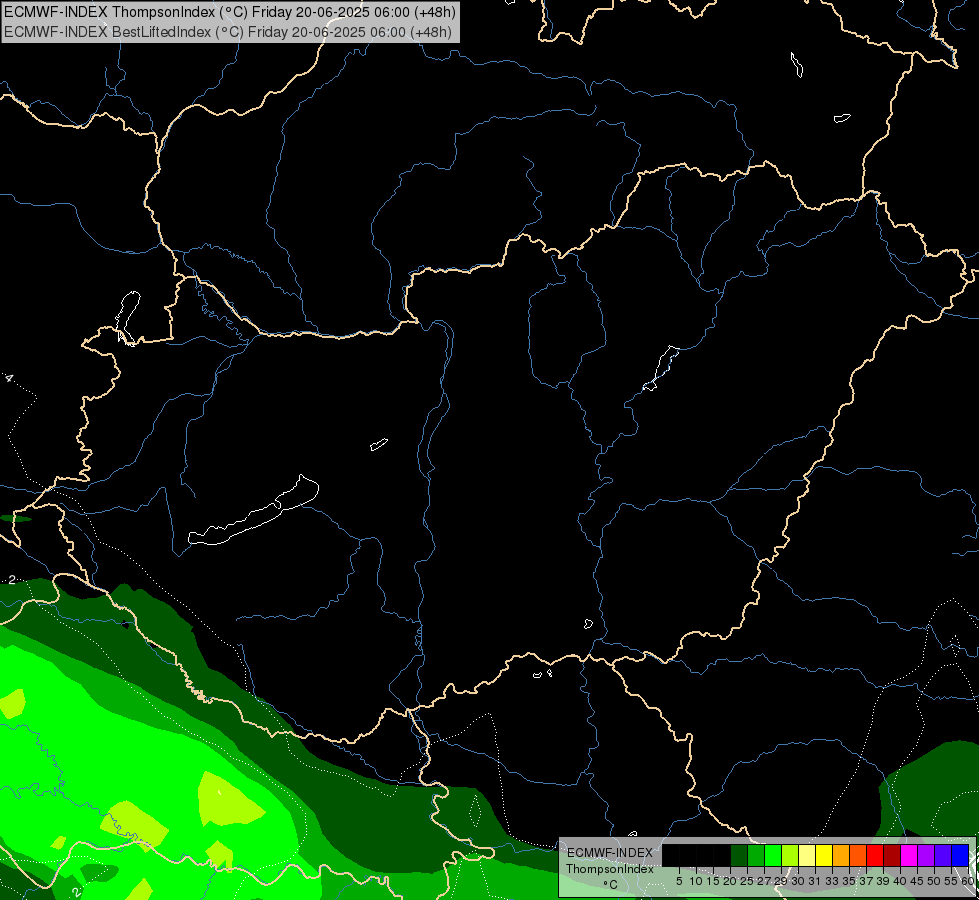Pick the blue 55–60 legend swatch
This screenshot has width=979, height=900.
[x=960, y=855]
